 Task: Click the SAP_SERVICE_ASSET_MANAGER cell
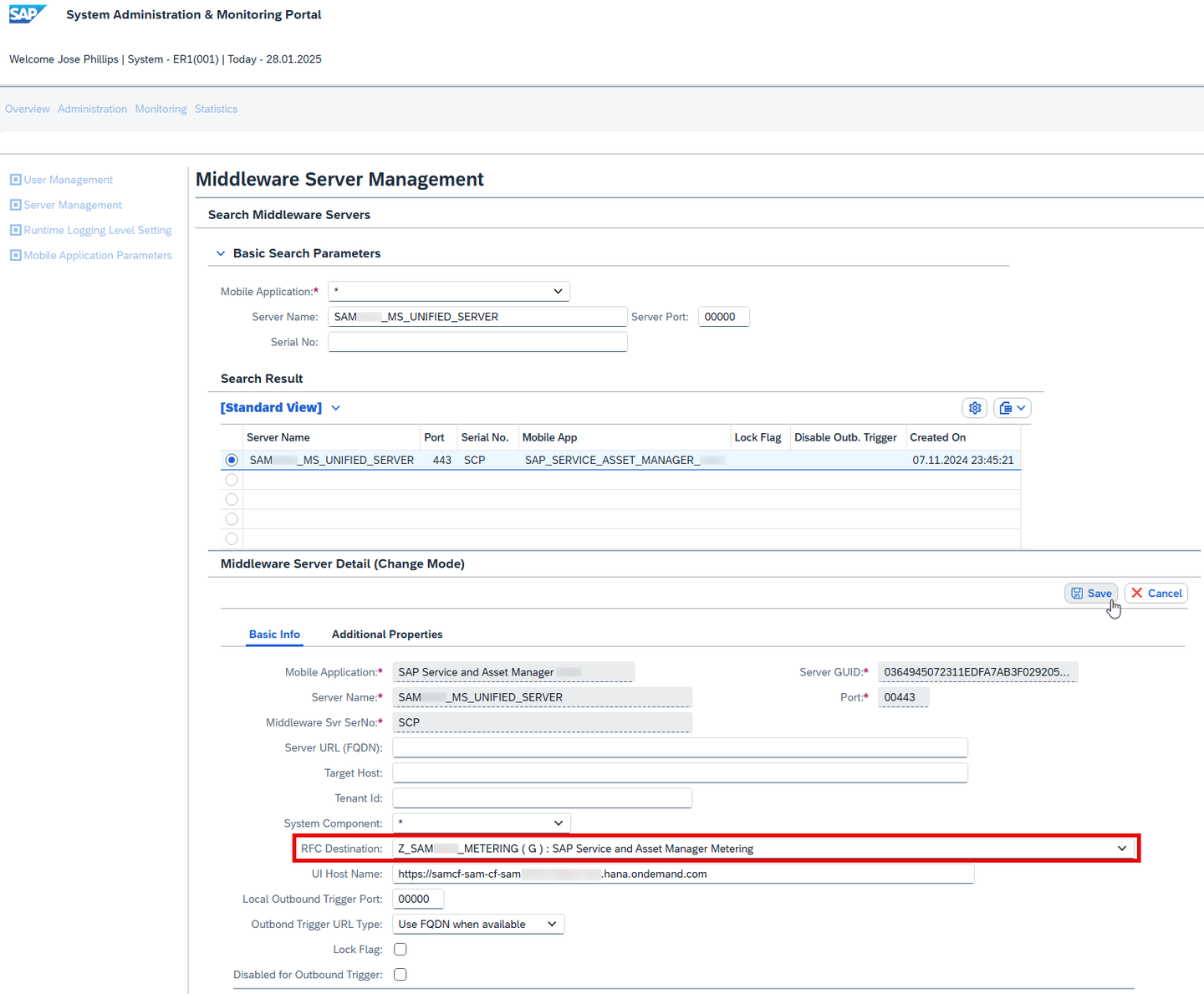[625, 460]
